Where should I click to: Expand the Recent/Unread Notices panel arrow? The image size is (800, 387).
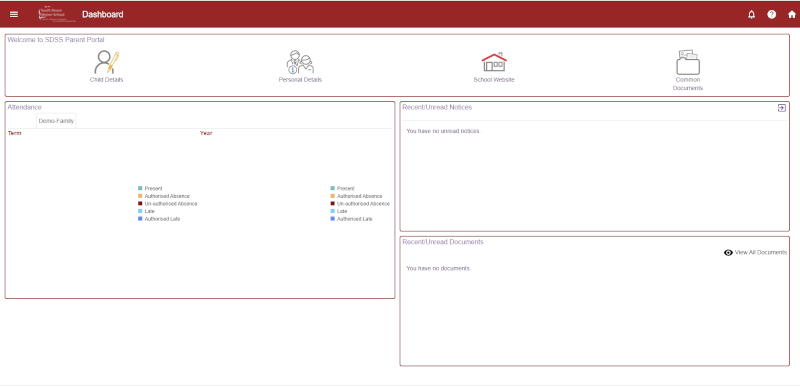click(782, 108)
